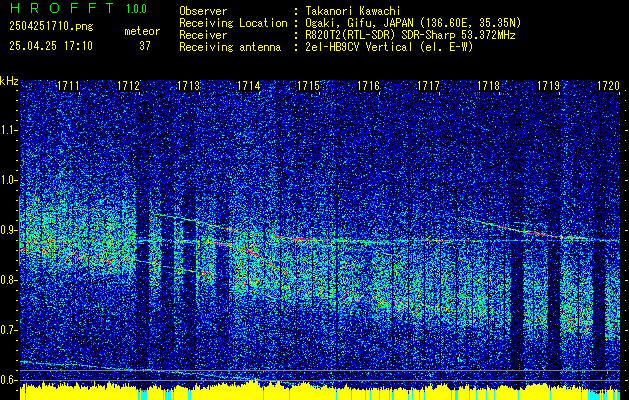The height and width of the screenshot is (400, 629).
Task: Click the 1717 time marker
Action: pos(429,85)
